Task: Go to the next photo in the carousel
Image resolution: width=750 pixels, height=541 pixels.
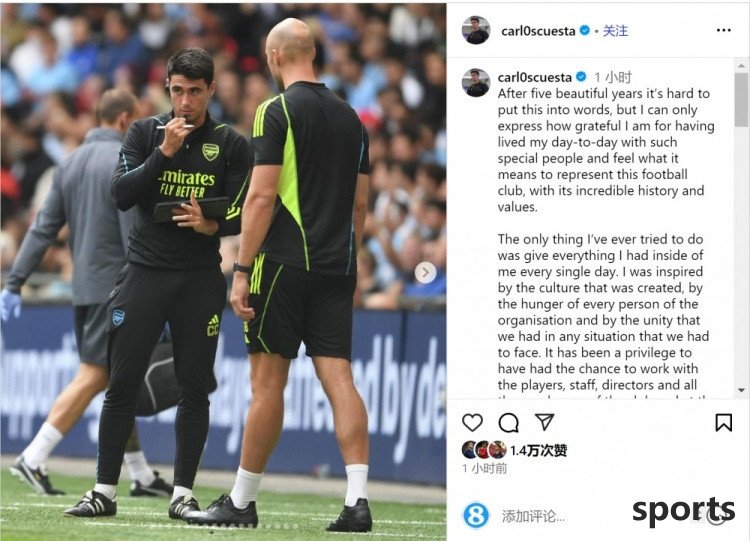Action: coord(425,273)
